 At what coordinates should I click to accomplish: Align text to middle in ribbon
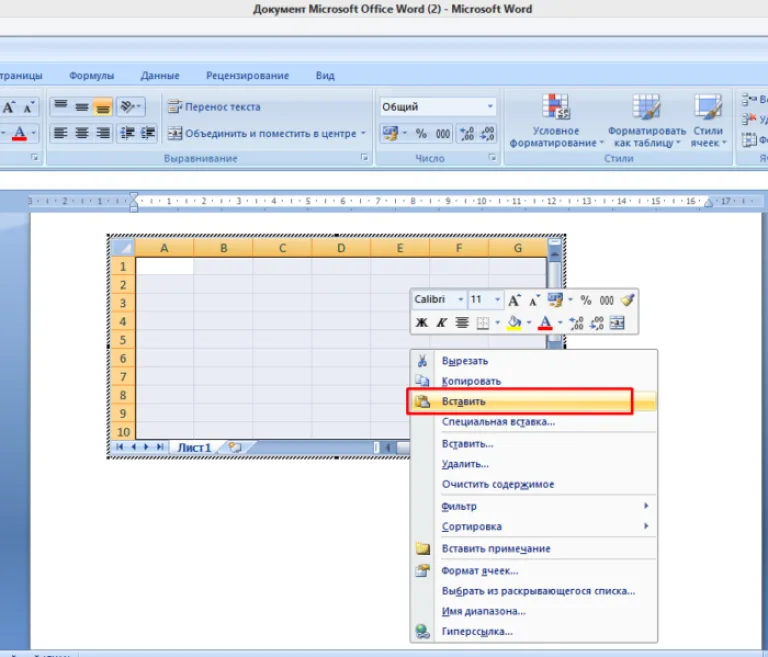pyautogui.click(x=82, y=107)
